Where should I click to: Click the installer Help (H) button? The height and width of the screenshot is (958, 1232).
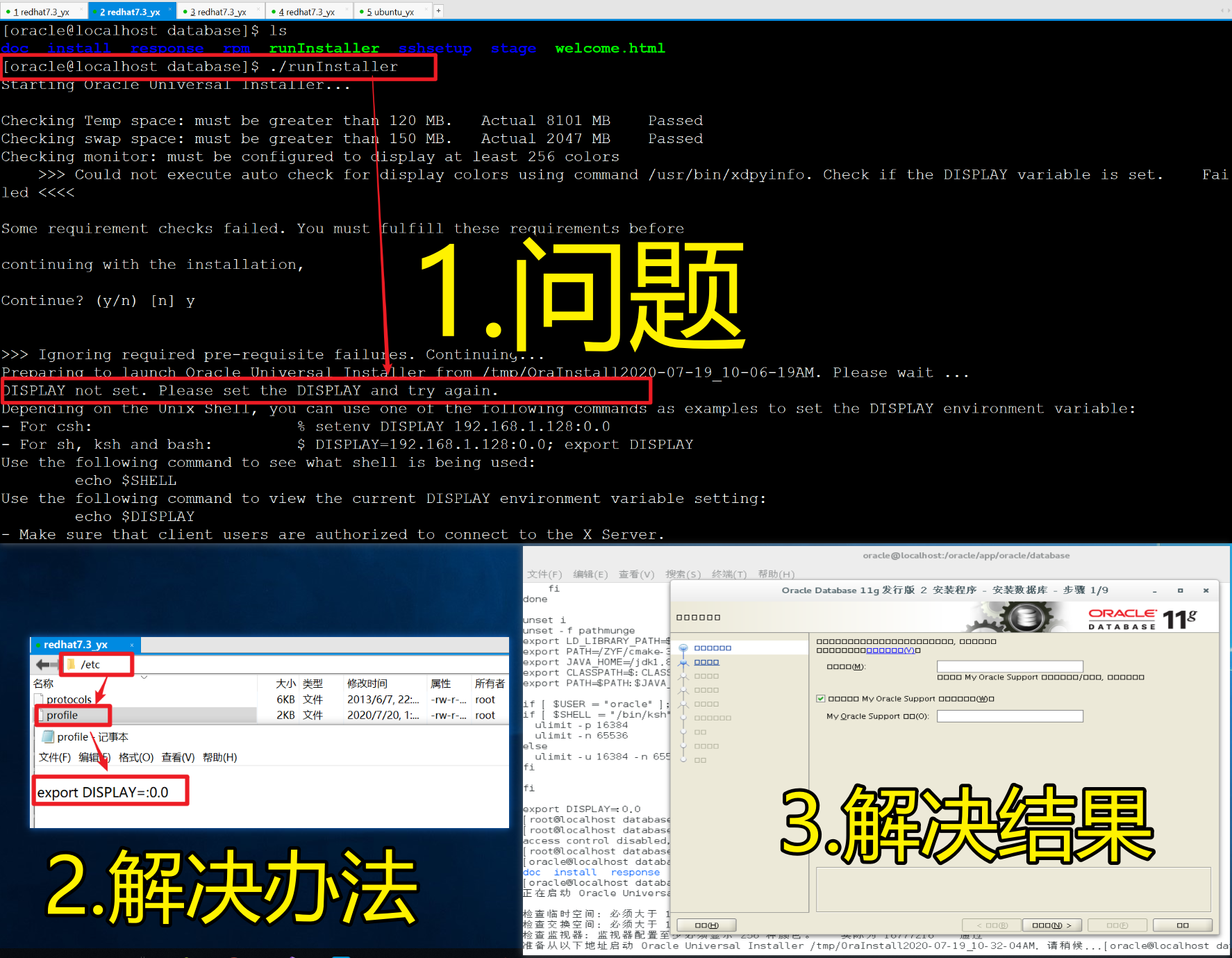tap(706, 925)
